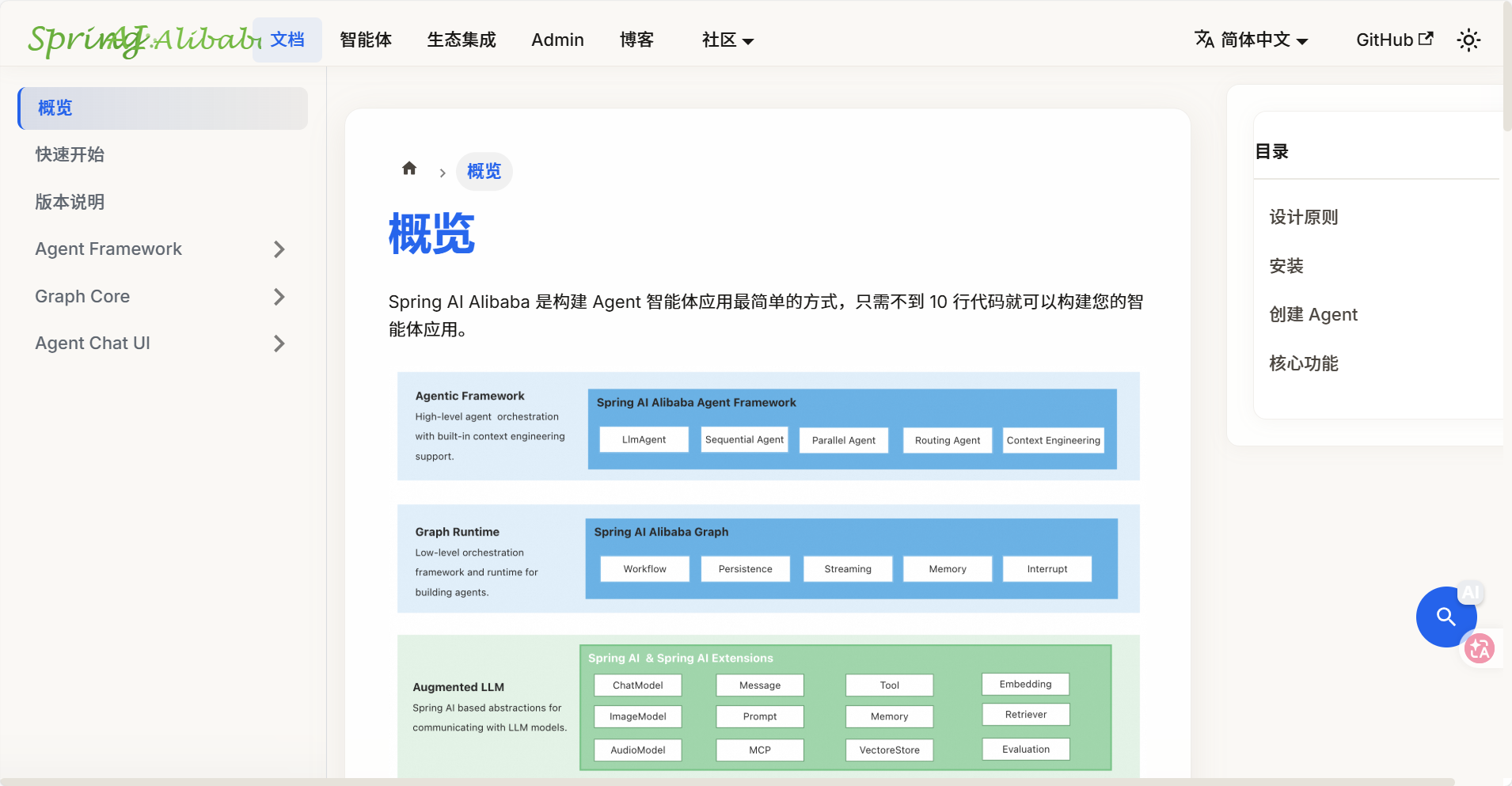This screenshot has width=1512, height=786.
Task: Click the vertical page scrollbar
Action: click(x=1507, y=65)
